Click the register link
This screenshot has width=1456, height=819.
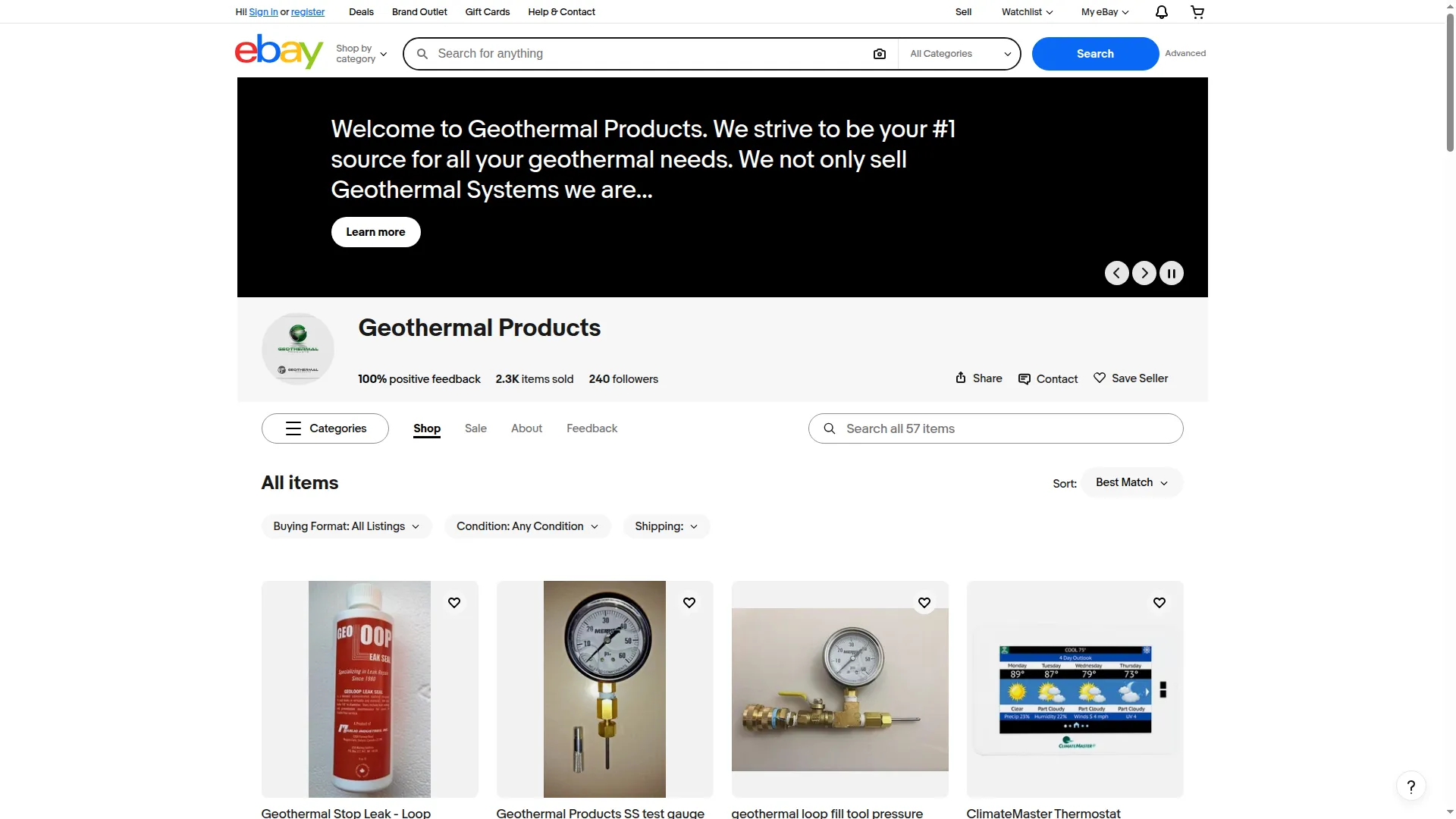[x=308, y=12]
